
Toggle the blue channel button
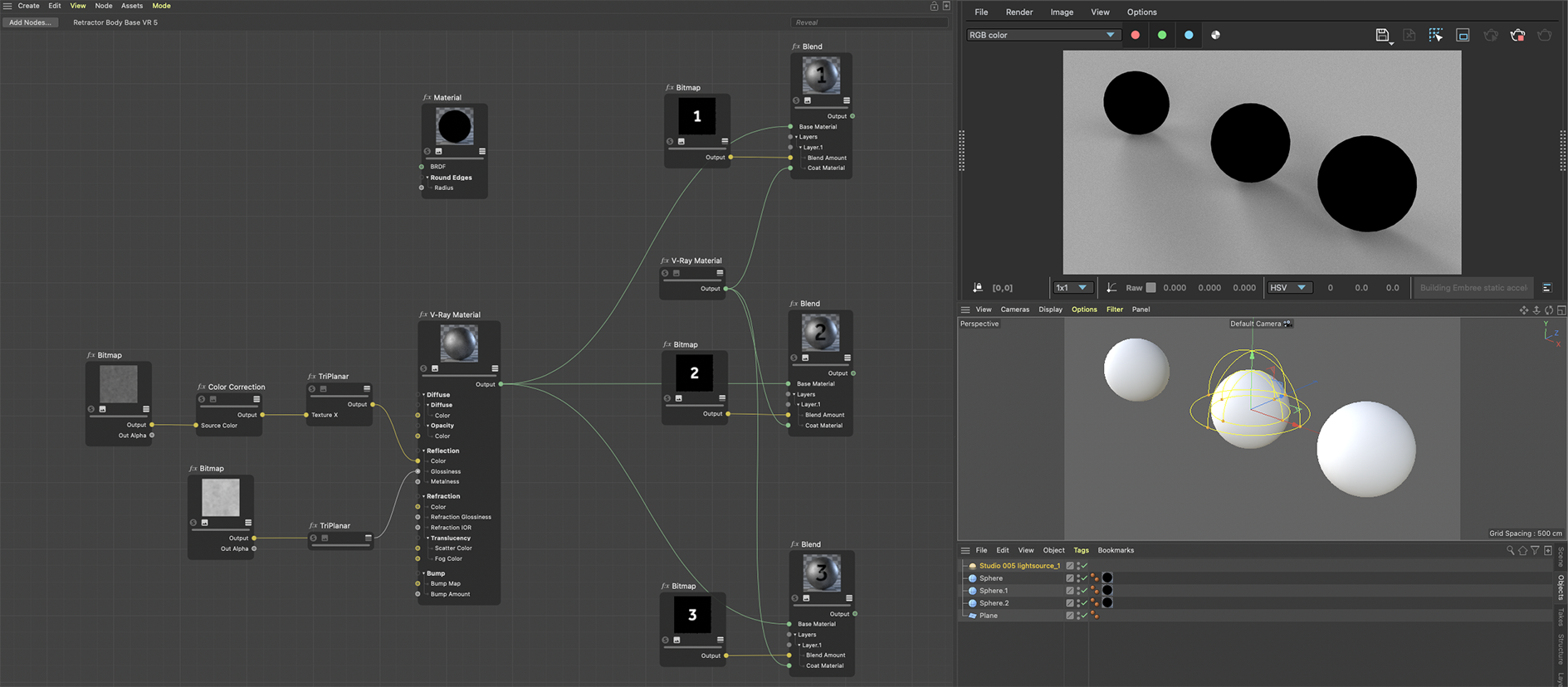1189,35
